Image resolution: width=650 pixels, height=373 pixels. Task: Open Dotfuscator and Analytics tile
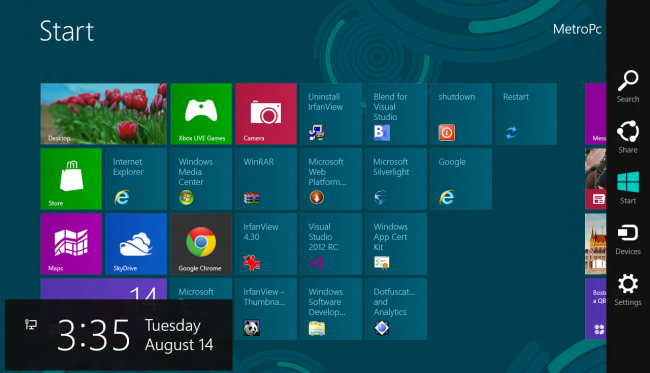396,309
